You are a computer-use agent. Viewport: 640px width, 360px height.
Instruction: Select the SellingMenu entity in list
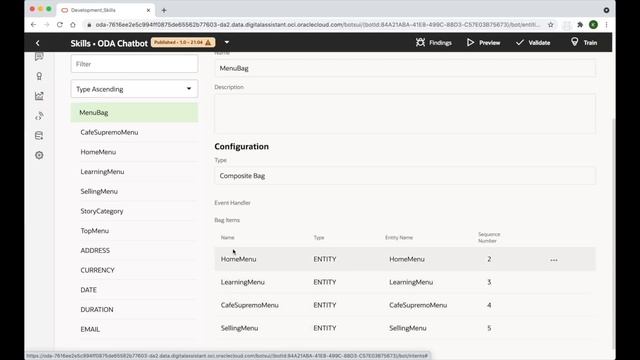134,191
